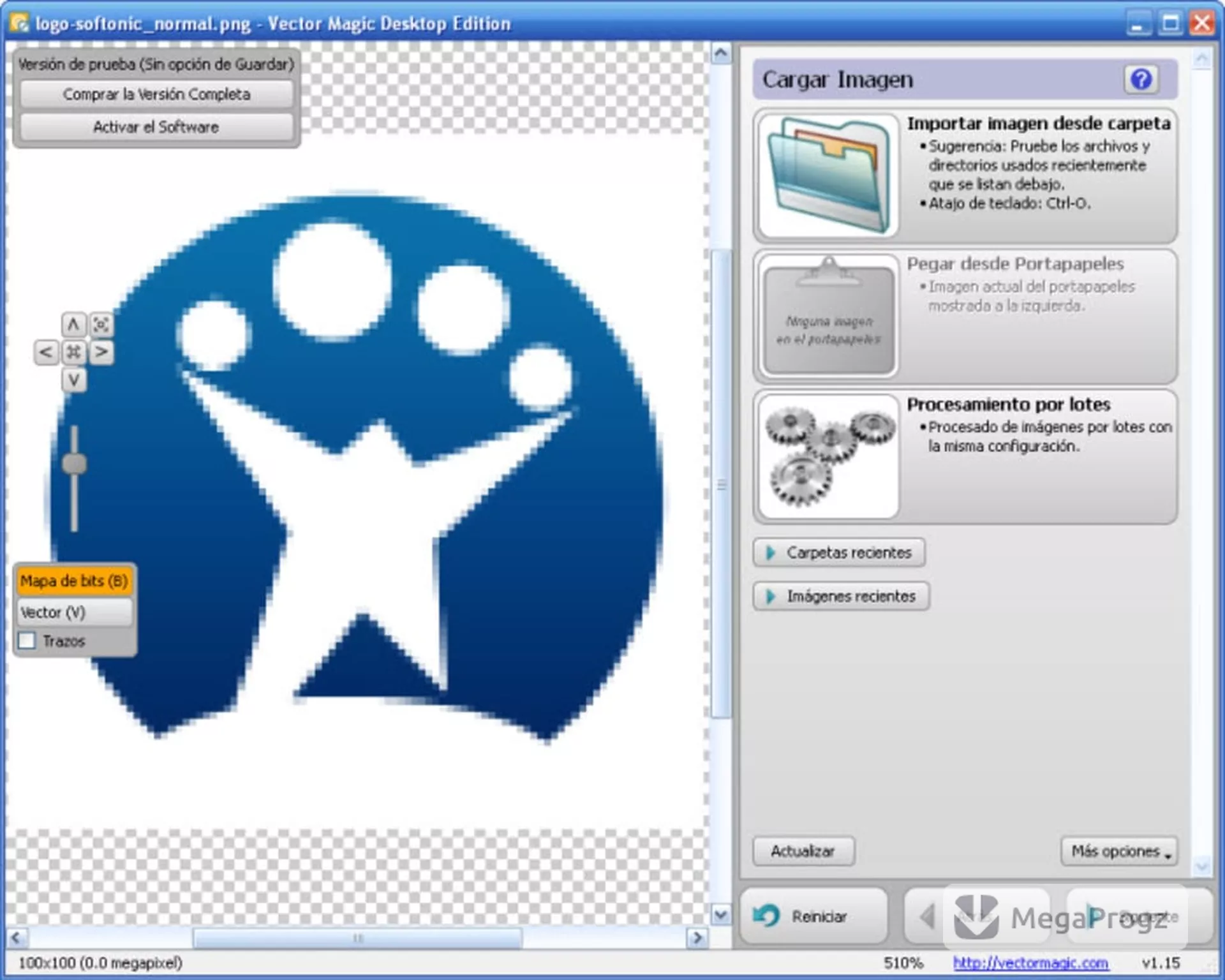The image size is (1225, 980).
Task: Pan the view right with the arrow button
Action: [101, 352]
